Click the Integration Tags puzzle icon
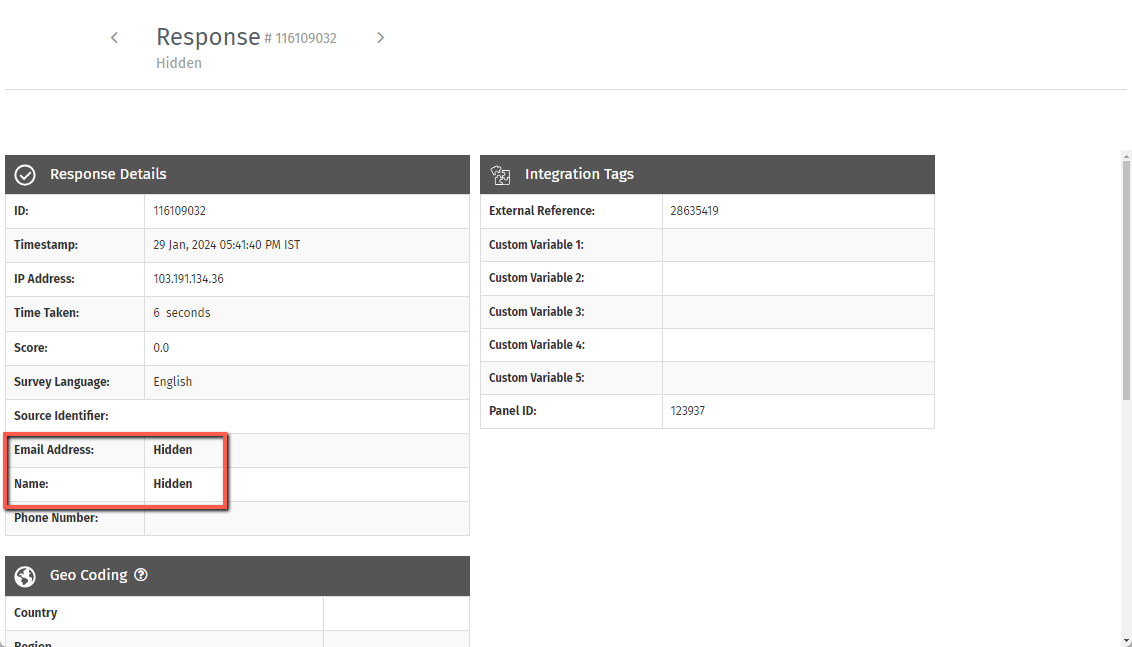Screen dimensions: 1132x647 501,175
